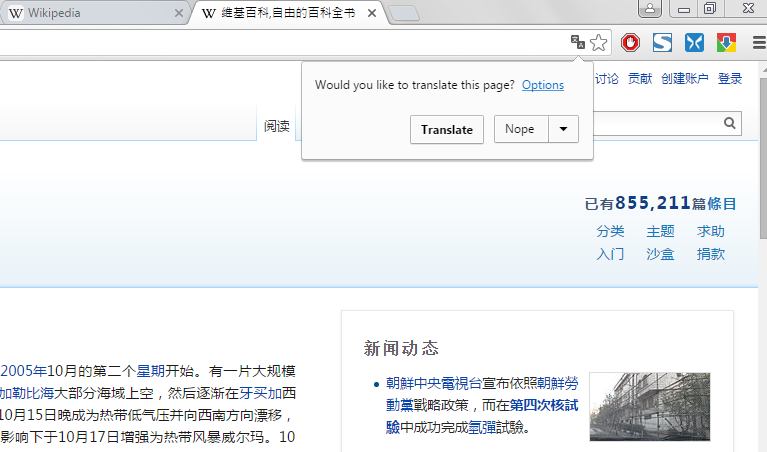Screen dimensions: 767x452
Task: Click the Translate button
Action: pos(447,130)
